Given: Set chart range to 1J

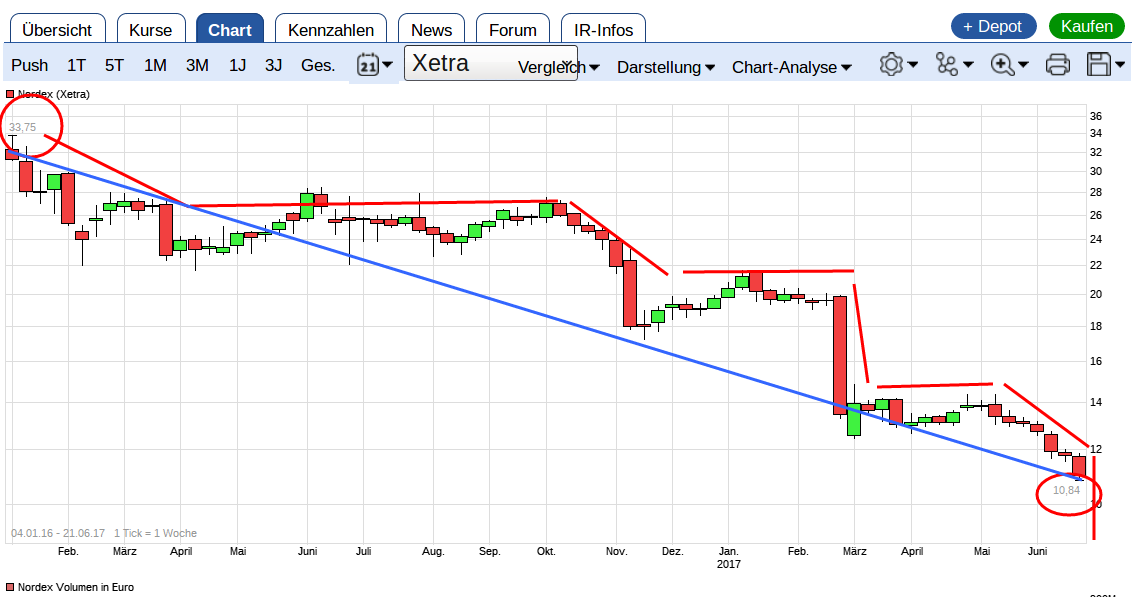Looking at the screenshot, I should 237,66.
